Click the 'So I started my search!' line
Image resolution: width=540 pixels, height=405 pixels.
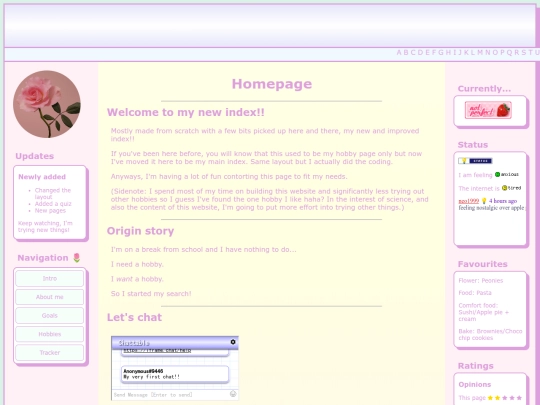pyautogui.click(x=151, y=293)
